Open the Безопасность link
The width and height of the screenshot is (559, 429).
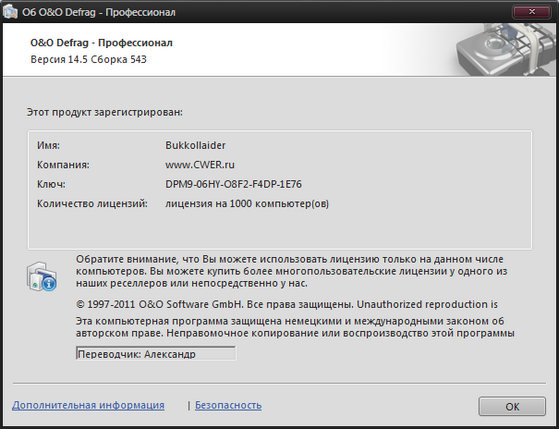pos(228,405)
